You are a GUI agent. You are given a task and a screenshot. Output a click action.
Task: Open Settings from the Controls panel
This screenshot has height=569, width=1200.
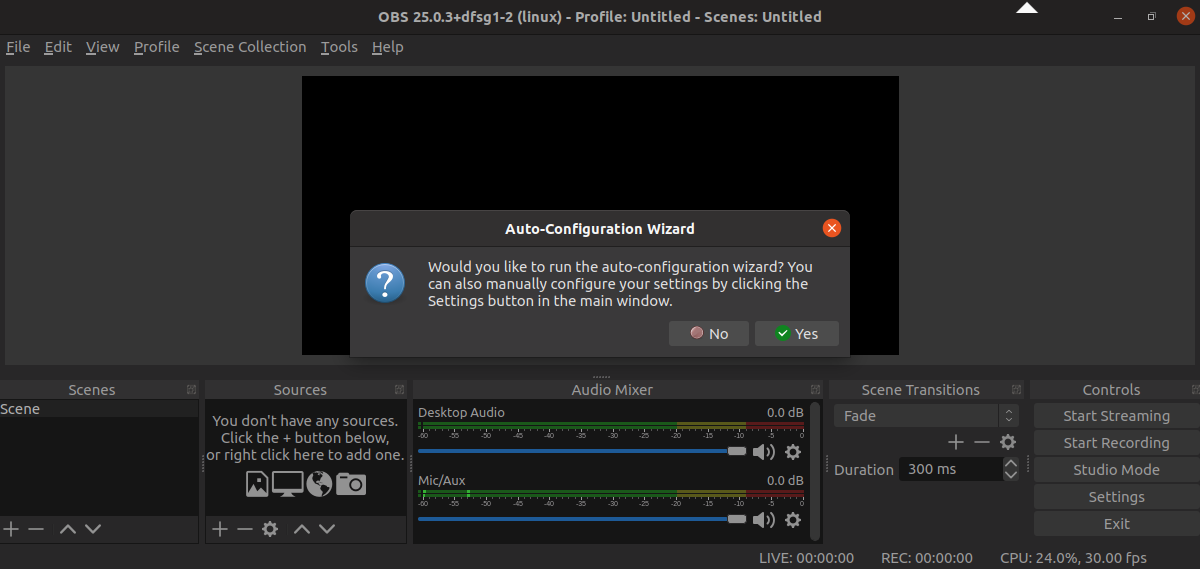pos(1116,497)
